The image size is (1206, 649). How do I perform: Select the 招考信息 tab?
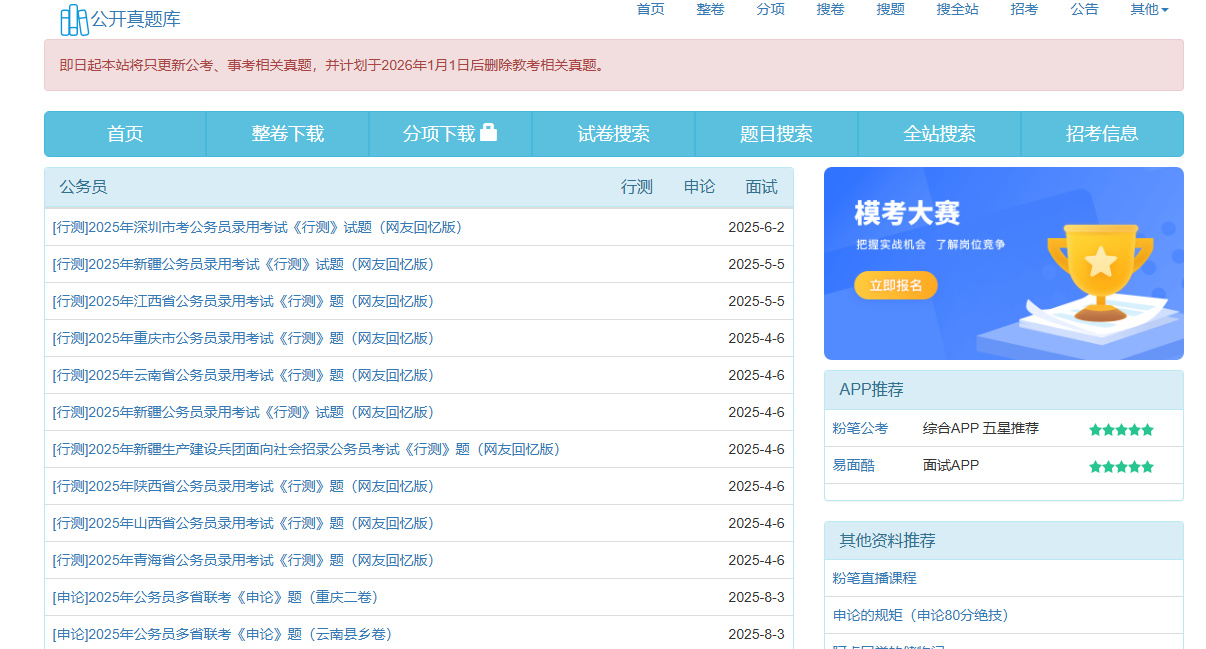coord(1102,134)
